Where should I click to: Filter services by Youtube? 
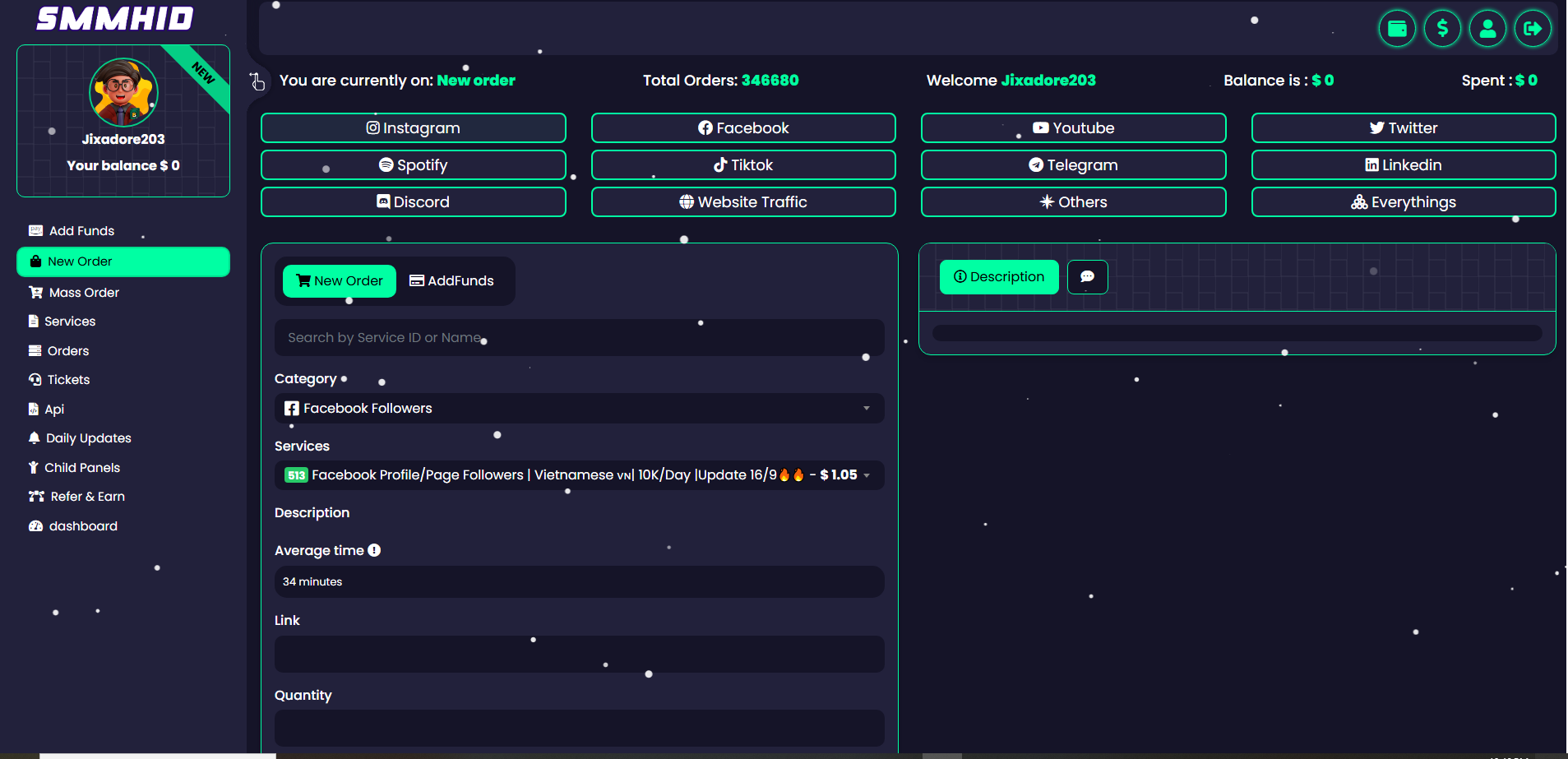1073,127
